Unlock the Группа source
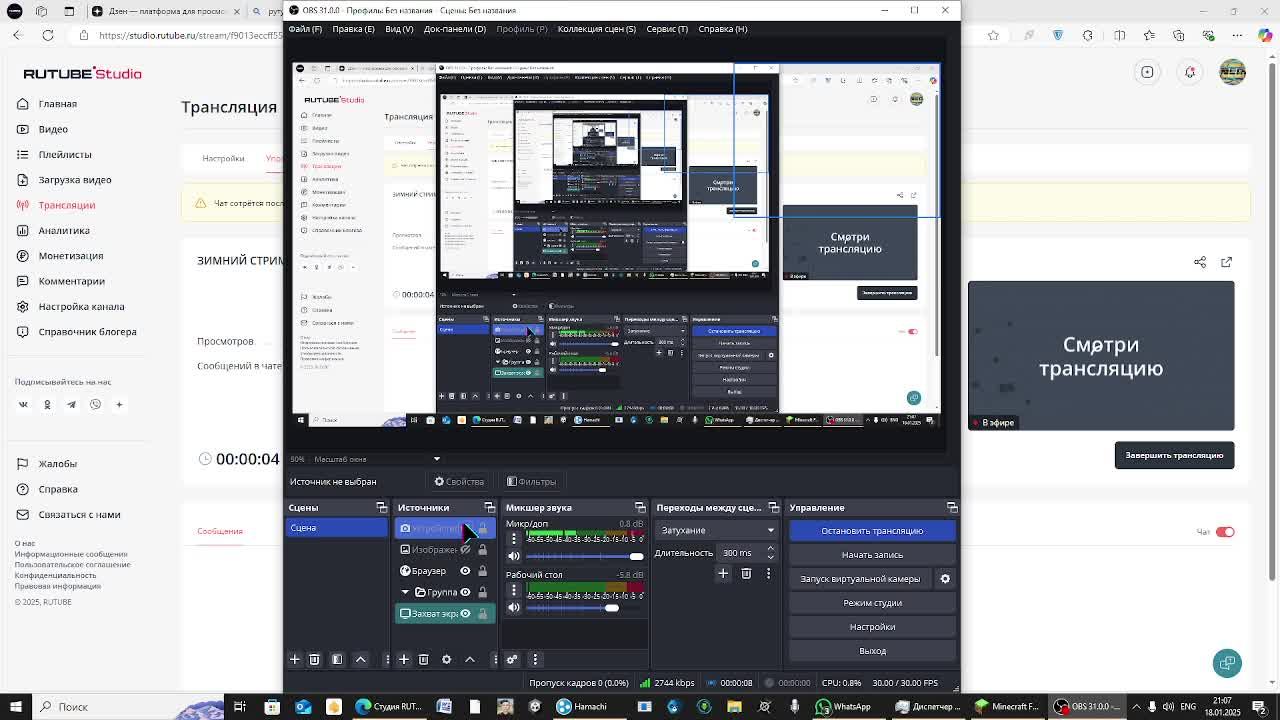This screenshot has width=1280, height=720. pos(482,592)
